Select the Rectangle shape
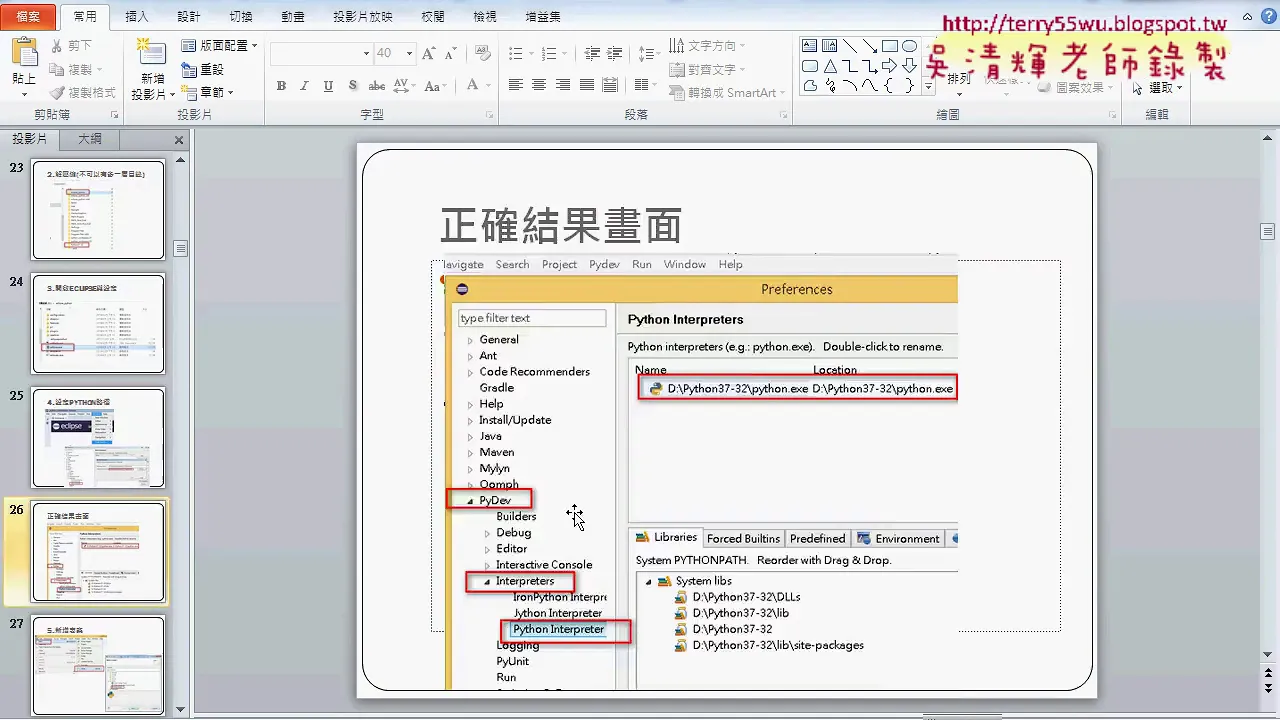Image resolution: width=1280 pixels, height=720 pixels. tap(889, 46)
